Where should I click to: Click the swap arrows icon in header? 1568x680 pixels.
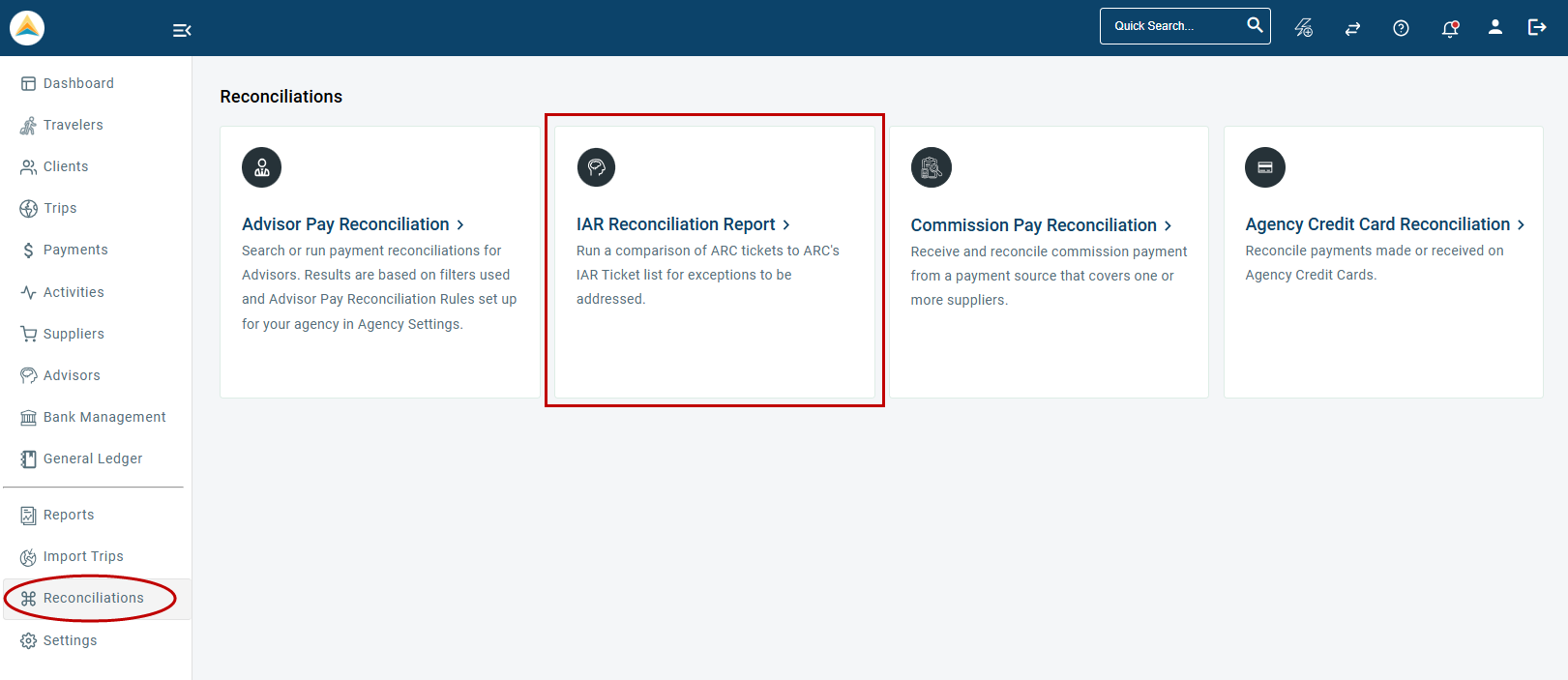tap(1352, 28)
